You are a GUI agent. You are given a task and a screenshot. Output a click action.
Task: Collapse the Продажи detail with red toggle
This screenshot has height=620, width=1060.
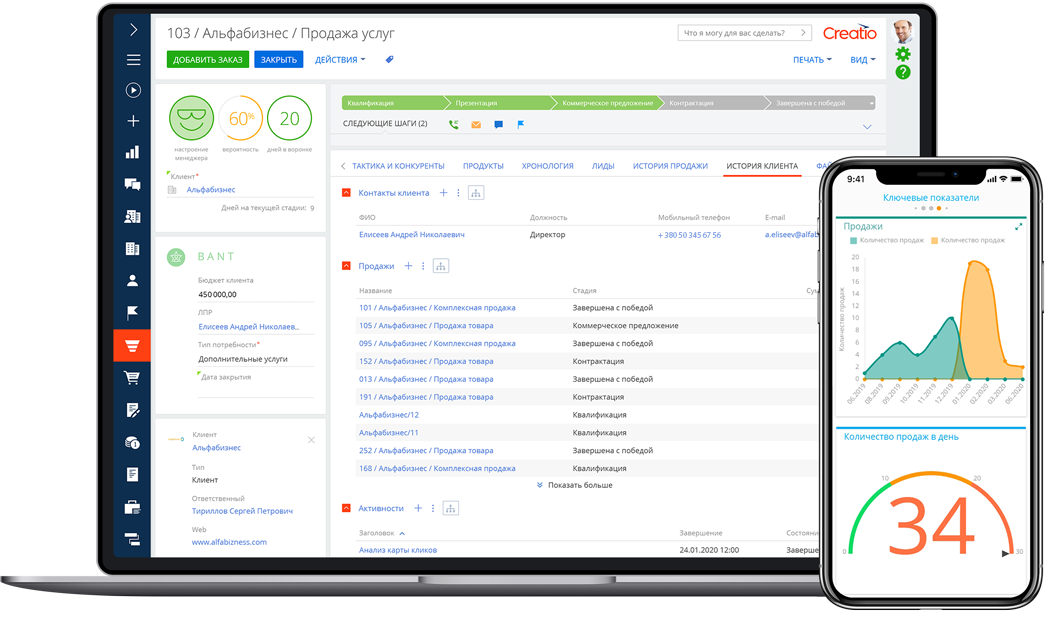pyautogui.click(x=347, y=266)
